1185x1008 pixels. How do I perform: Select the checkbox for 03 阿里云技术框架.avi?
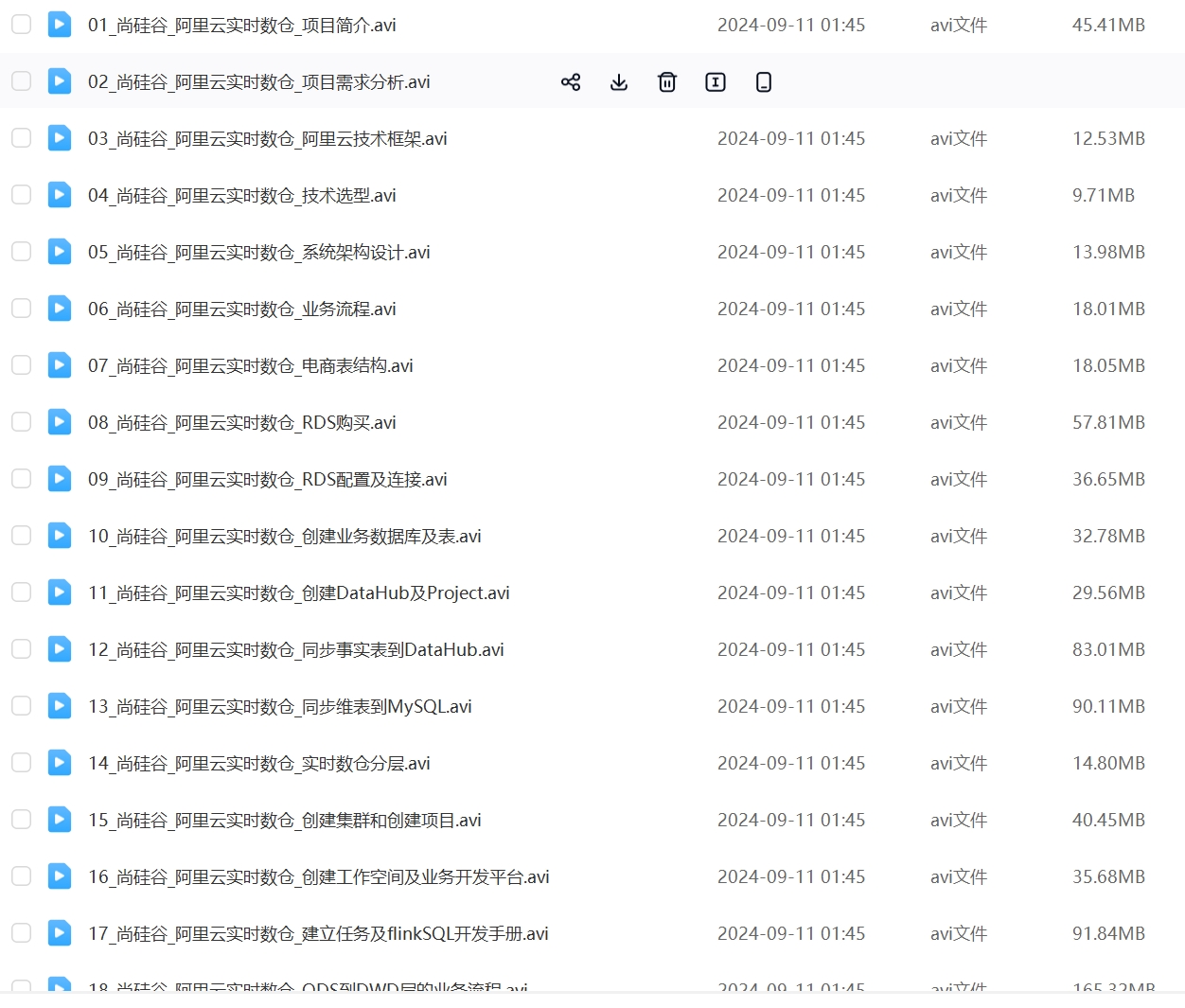pyautogui.click(x=21, y=138)
